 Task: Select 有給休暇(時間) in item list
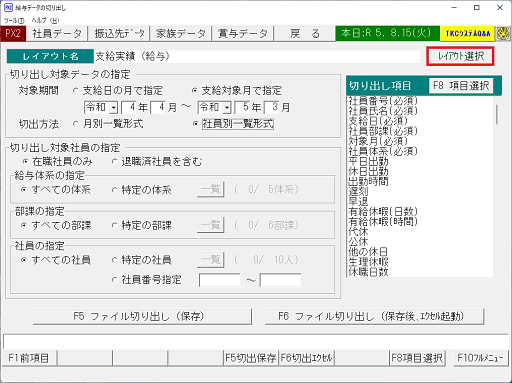pyautogui.click(x=383, y=221)
